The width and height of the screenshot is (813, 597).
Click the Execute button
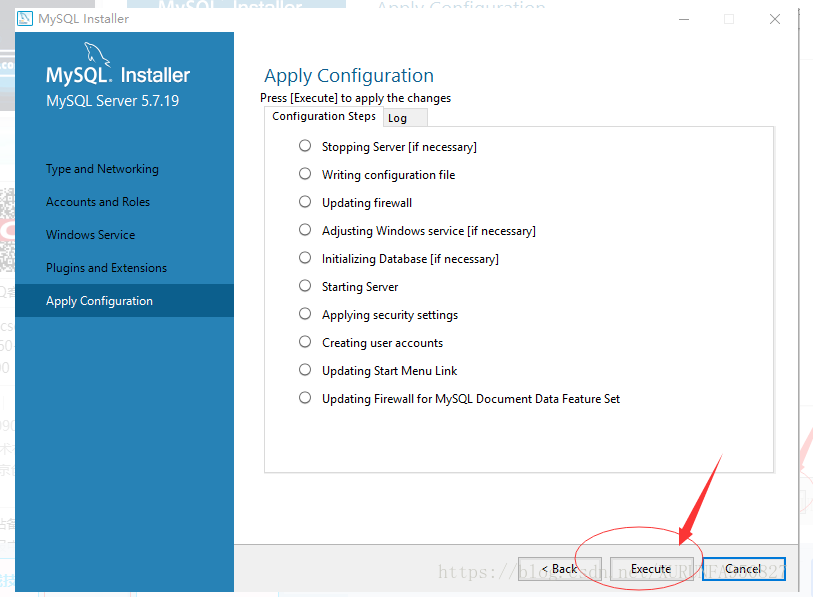point(651,569)
